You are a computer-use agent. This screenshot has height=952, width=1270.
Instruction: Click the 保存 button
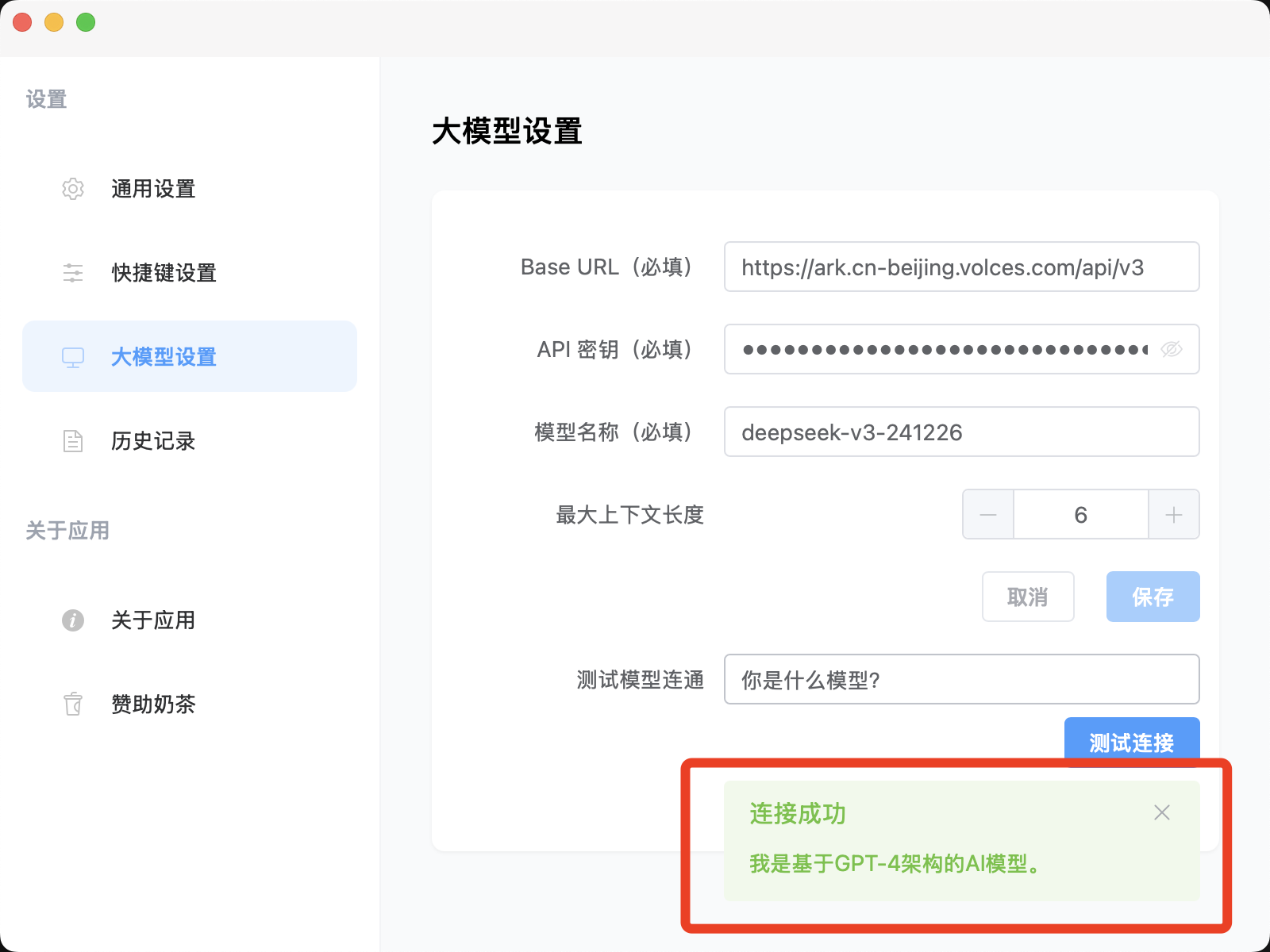[1153, 597]
